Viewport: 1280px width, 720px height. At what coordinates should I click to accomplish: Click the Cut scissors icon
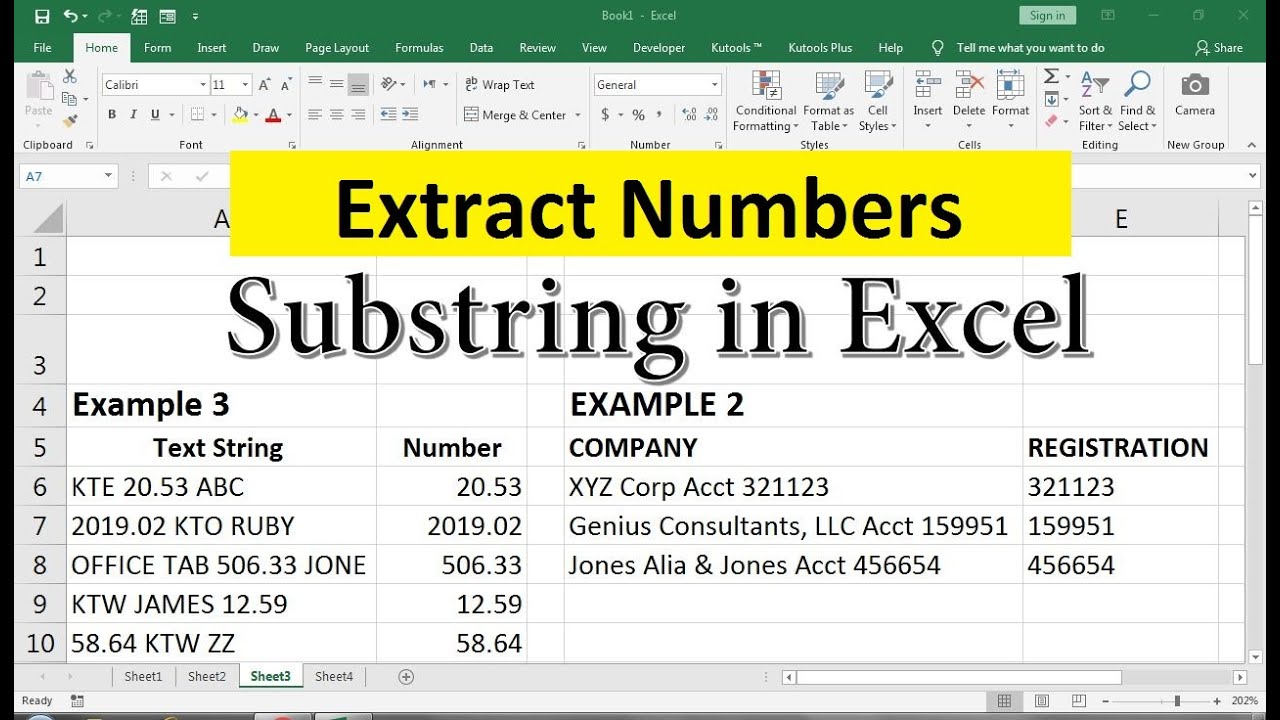click(69, 76)
